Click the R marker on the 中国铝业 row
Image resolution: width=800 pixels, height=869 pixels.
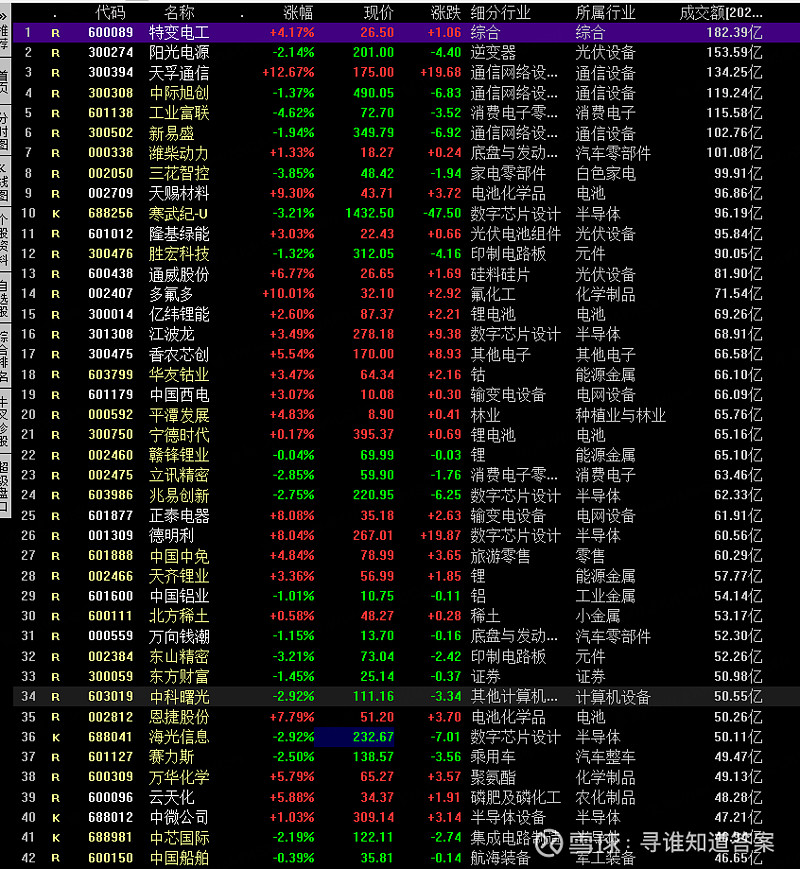coord(55,597)
